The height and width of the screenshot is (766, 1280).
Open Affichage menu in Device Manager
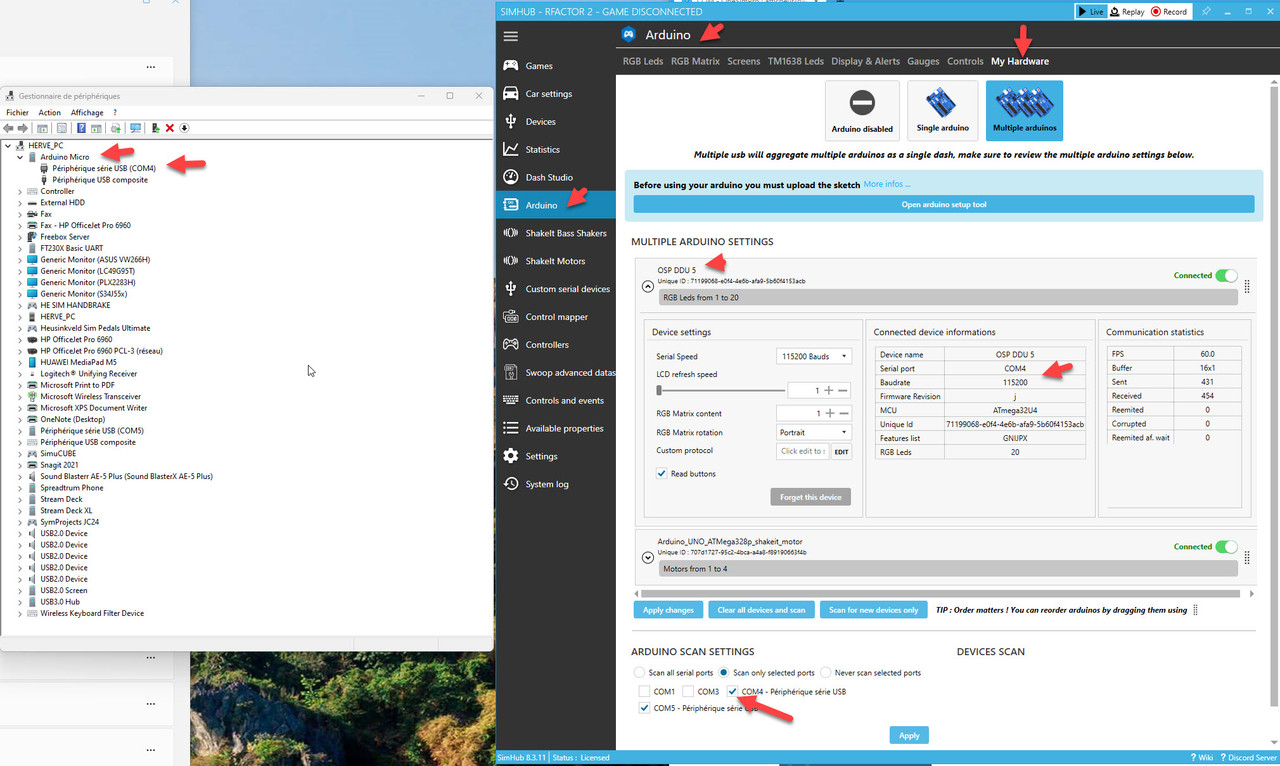(x=87, y=113)
